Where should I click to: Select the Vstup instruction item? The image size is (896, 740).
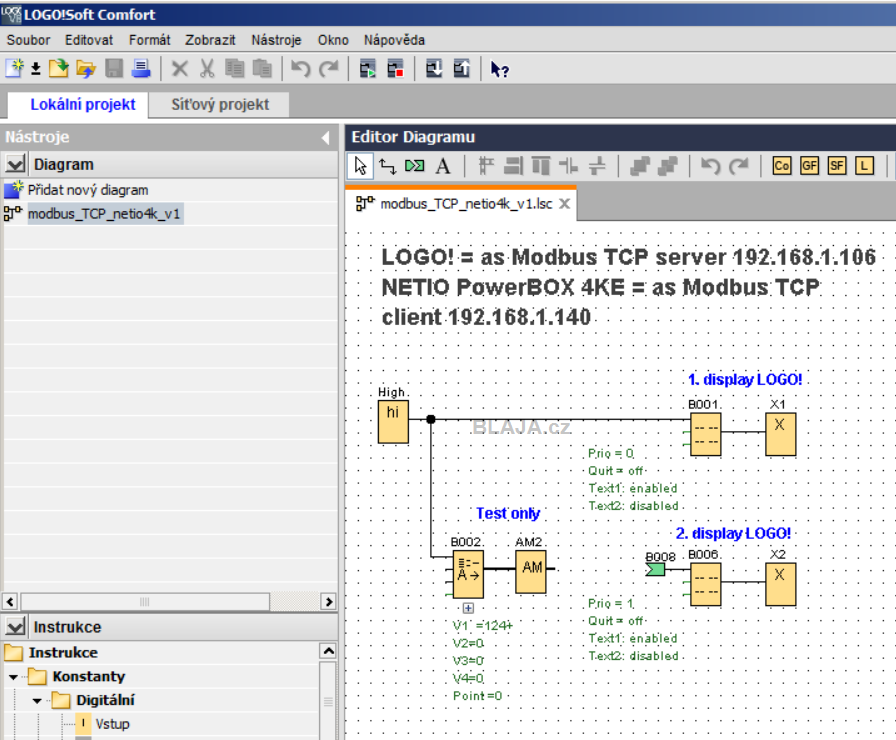(x=112, y=724)
